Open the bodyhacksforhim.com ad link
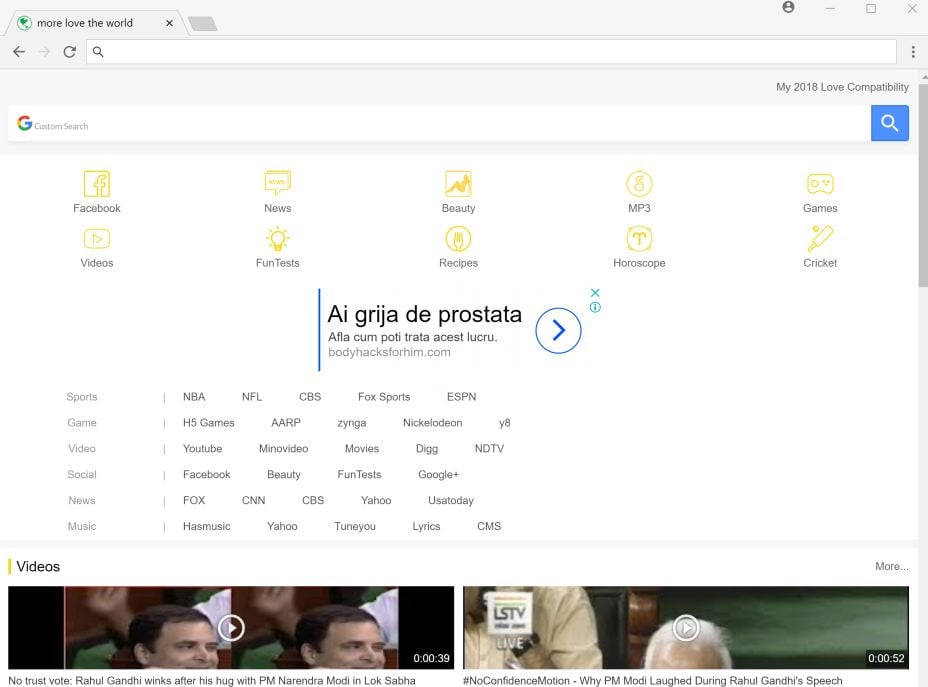This screenshot has height=687, width=928. pyautogui.click(x=389, y=352)
